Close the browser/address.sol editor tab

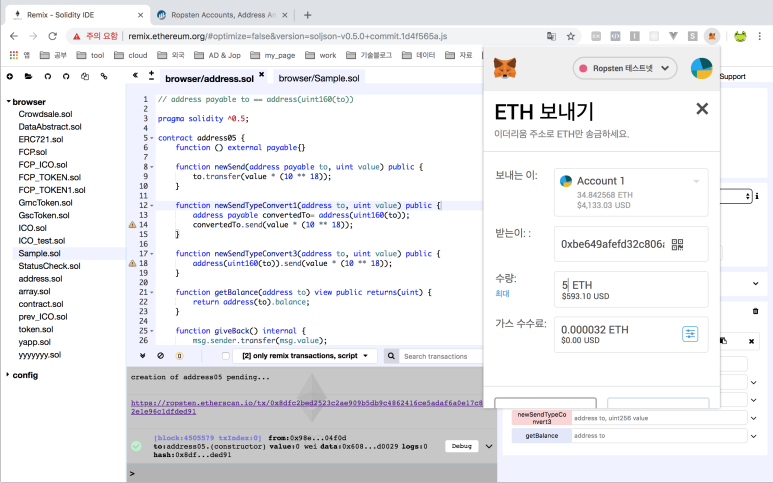(262, 74)
